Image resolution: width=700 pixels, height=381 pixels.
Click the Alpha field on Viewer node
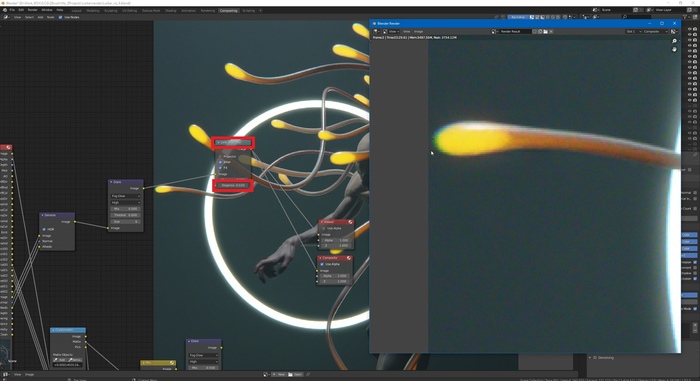[335, 240]
